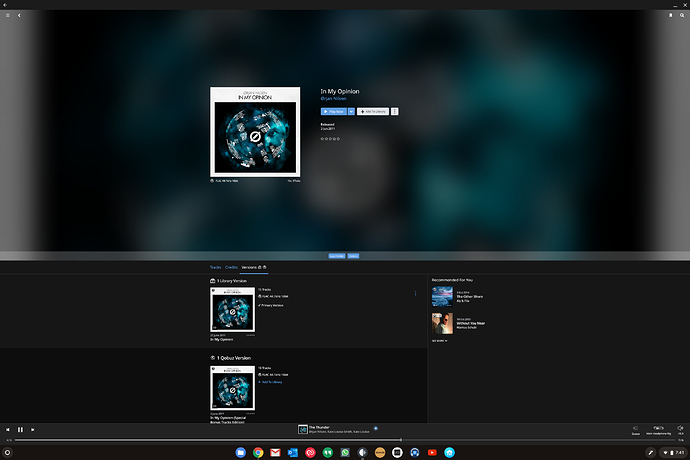Rate the album using the stars

[x=330, y=139]
